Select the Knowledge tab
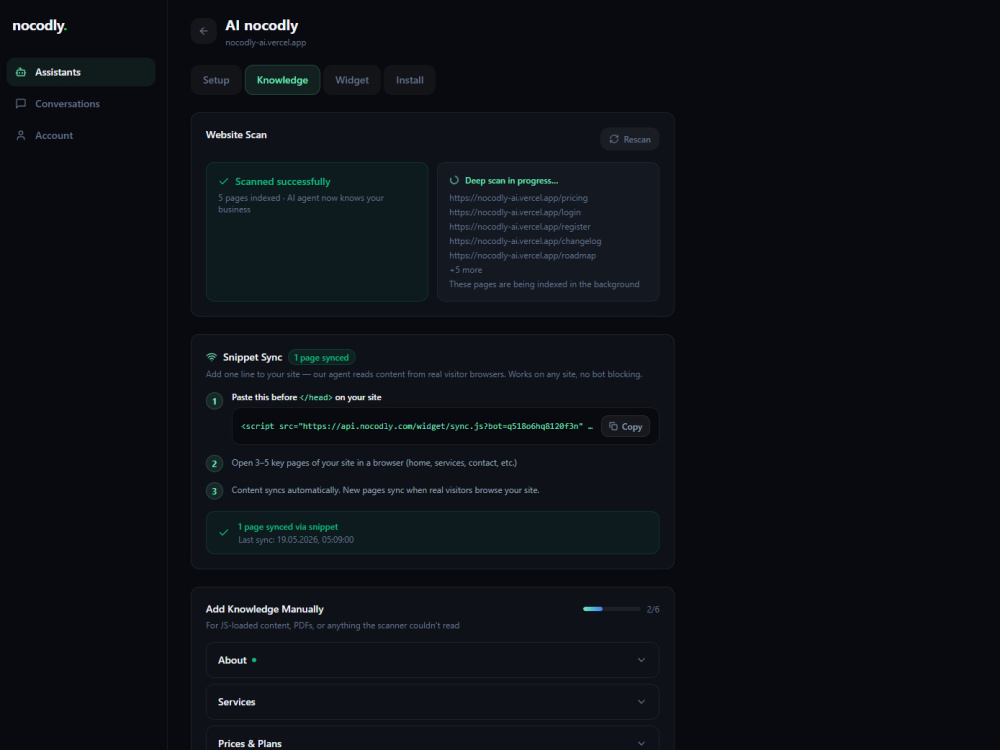Screen dimensions: 1000x750 click(x=283, y=80)
